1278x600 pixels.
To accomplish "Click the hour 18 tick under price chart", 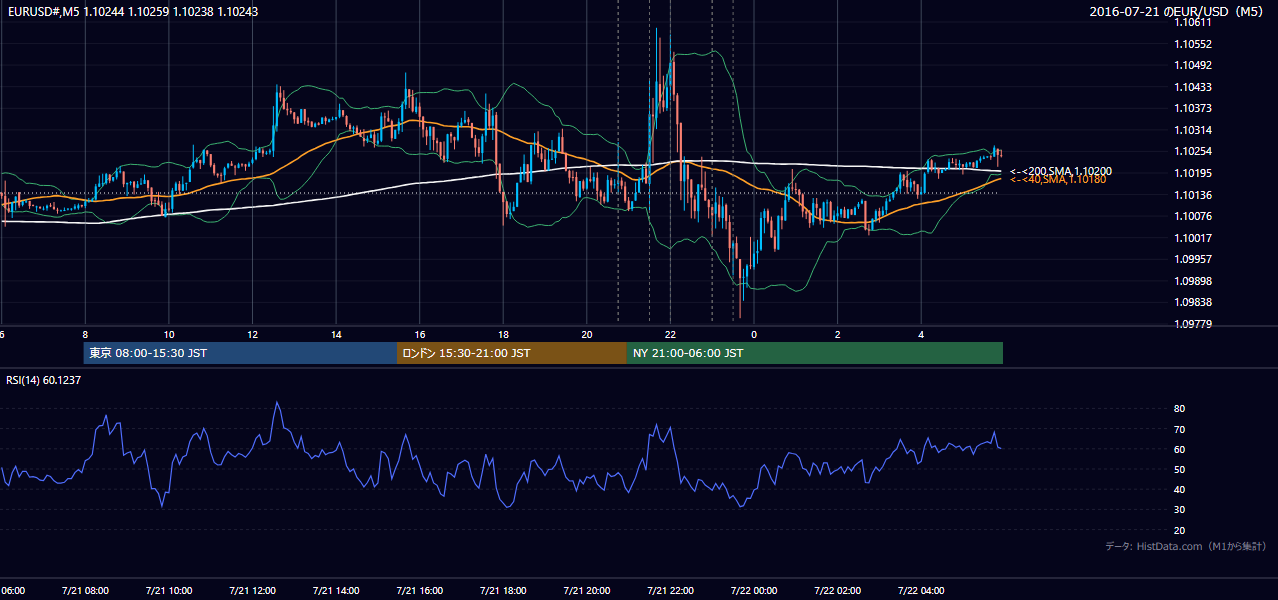I will (x=503, y=334).
